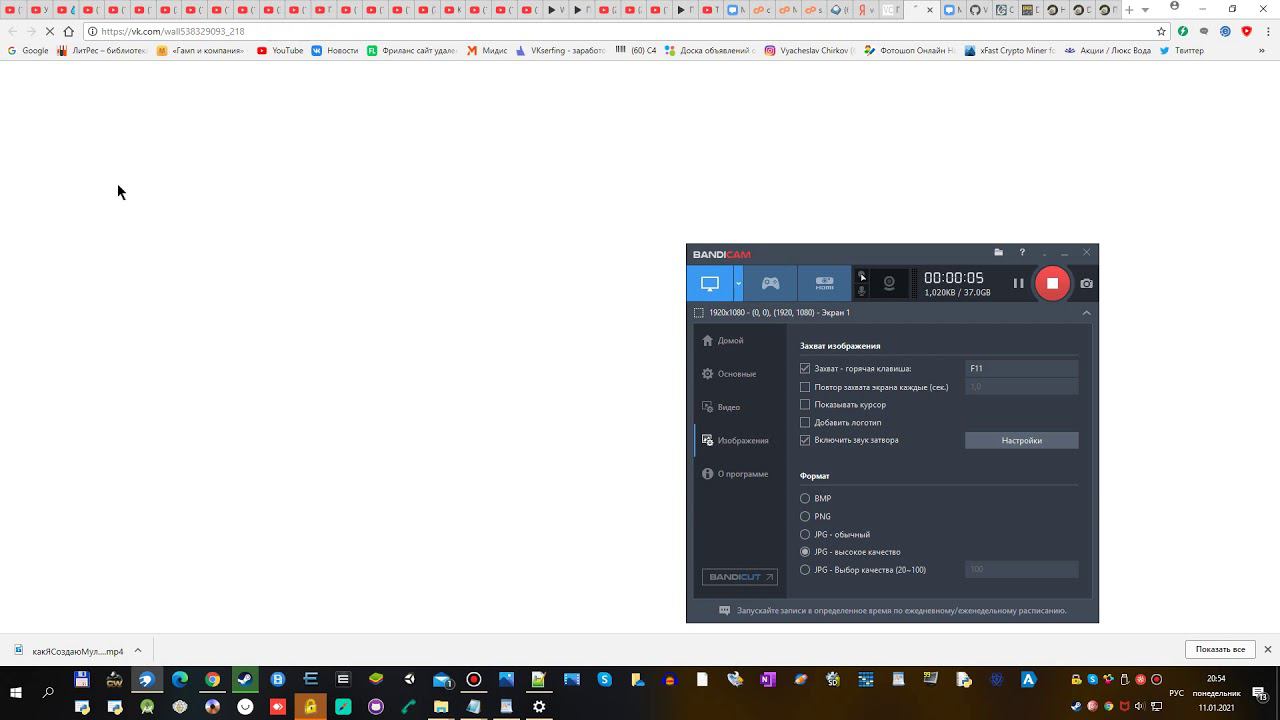Select Bandicam game recording mode
The image size is (1280, 720).
pos(770,283)
